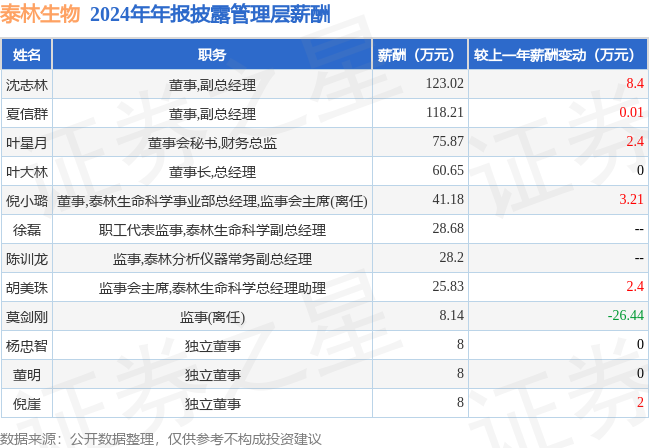Click the salary value 8.14
This screenshot has height=448, width=649.
451,315
